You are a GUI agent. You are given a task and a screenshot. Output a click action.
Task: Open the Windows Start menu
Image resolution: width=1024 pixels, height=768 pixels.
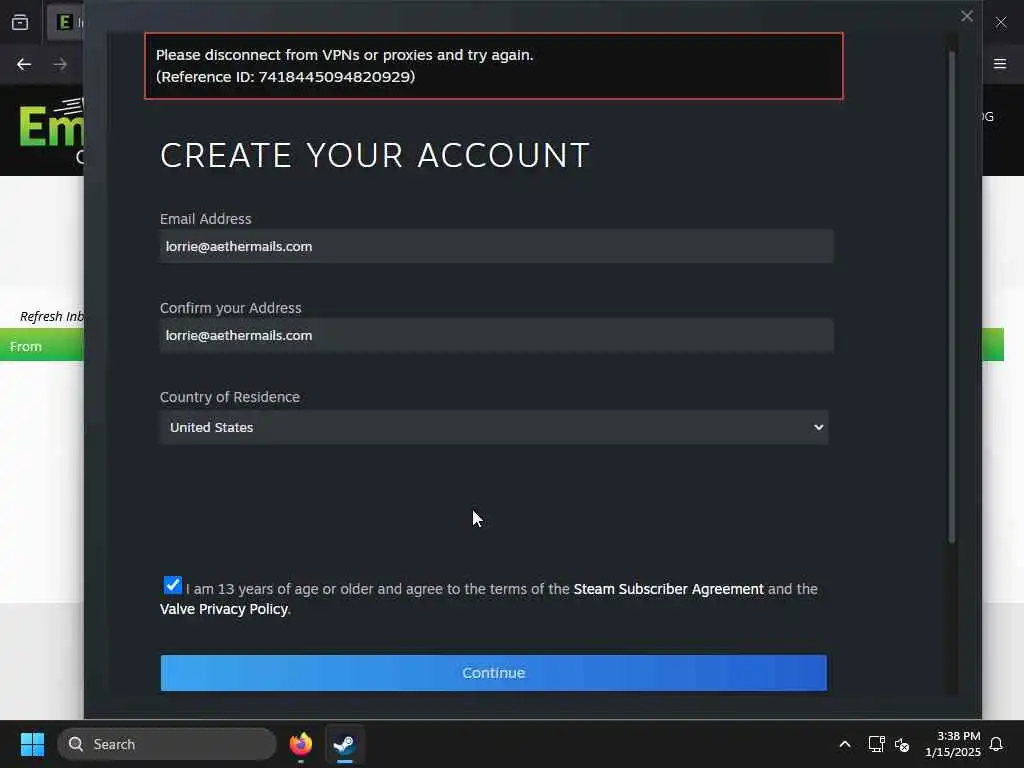point(32,744)
